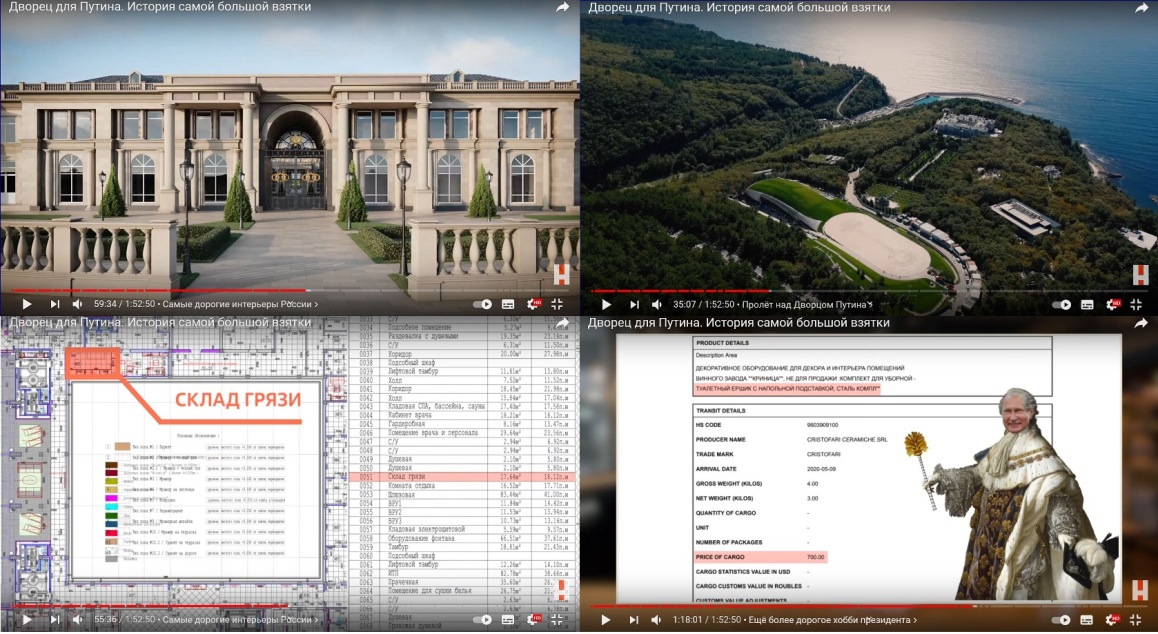Click the 'PRODUCER NAME' field label
This screenshot has height=634, width=1158.
[x=720, y=440]
